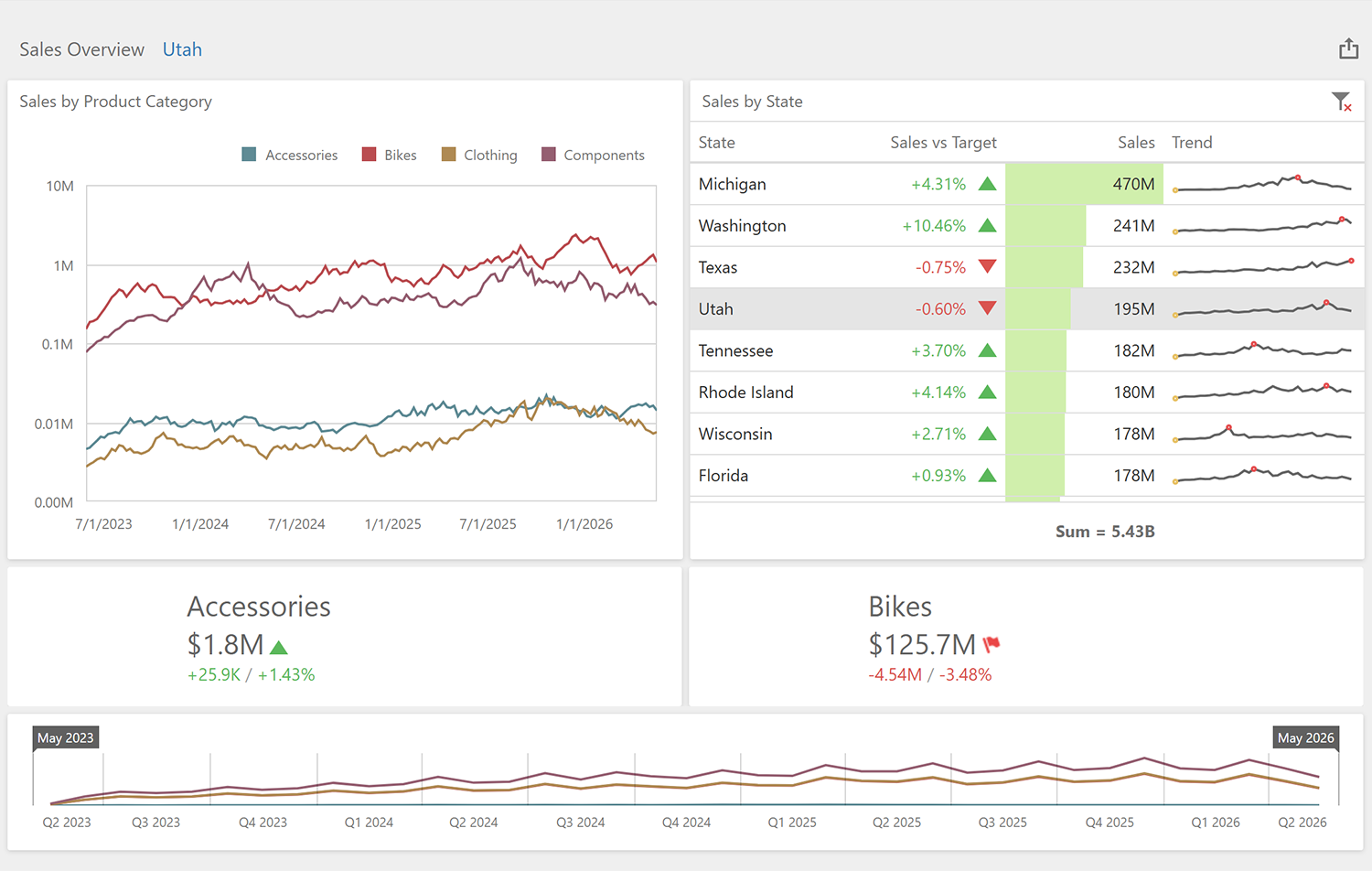Click the green triangle next to Accessories $1.8M
The image size is (1372, 871).
tap(279, 648)
